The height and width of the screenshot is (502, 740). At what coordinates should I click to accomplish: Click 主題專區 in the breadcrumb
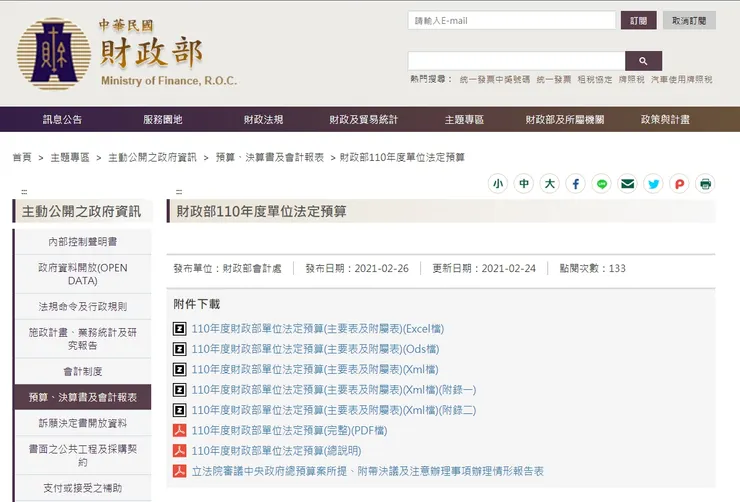(70, 158)
